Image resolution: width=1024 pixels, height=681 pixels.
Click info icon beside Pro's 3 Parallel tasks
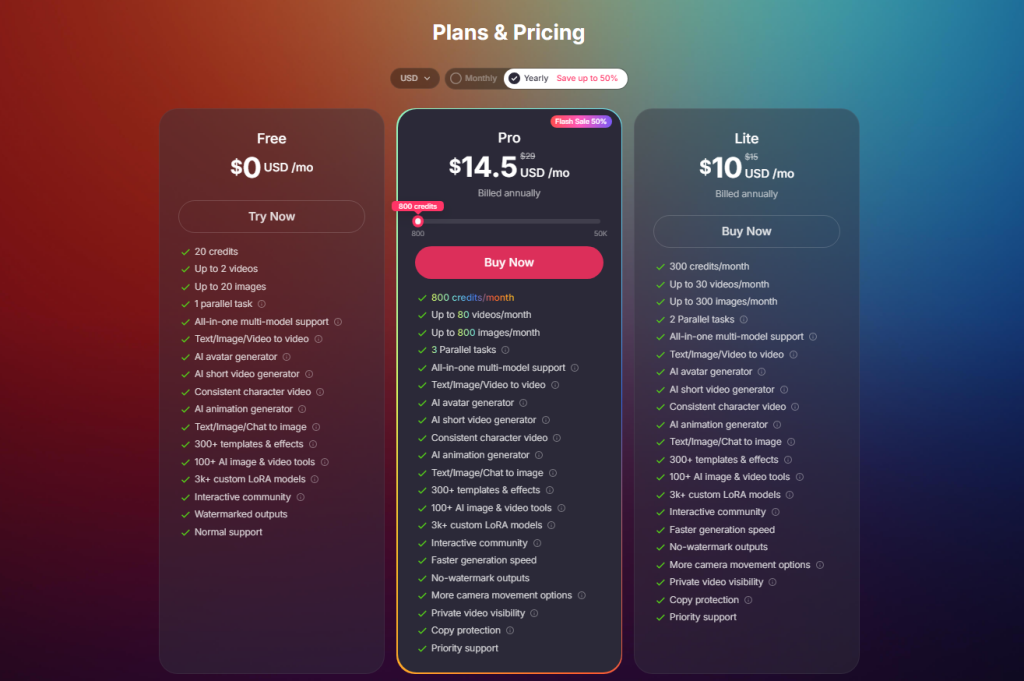click(x=505, y=350)
